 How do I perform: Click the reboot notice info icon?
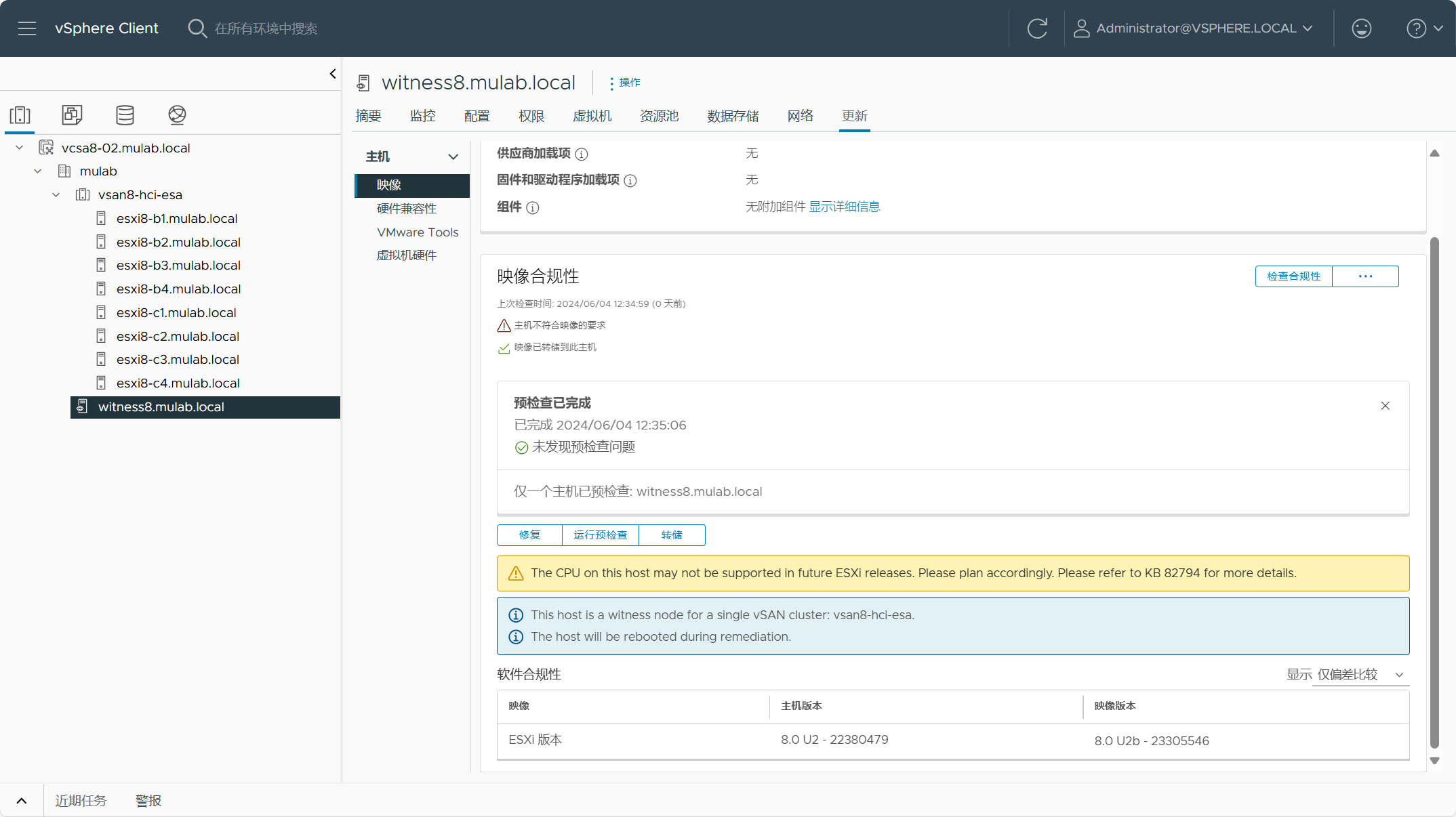coord(516,637)
